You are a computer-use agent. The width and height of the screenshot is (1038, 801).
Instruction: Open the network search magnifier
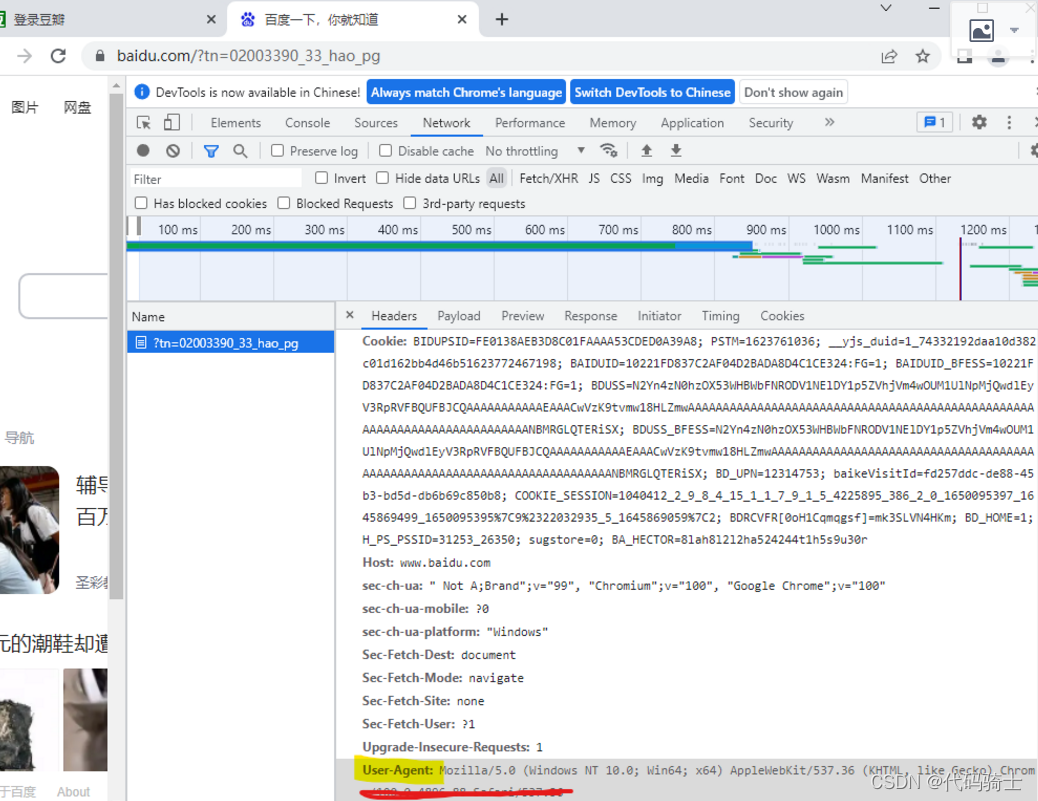point(240,151)
